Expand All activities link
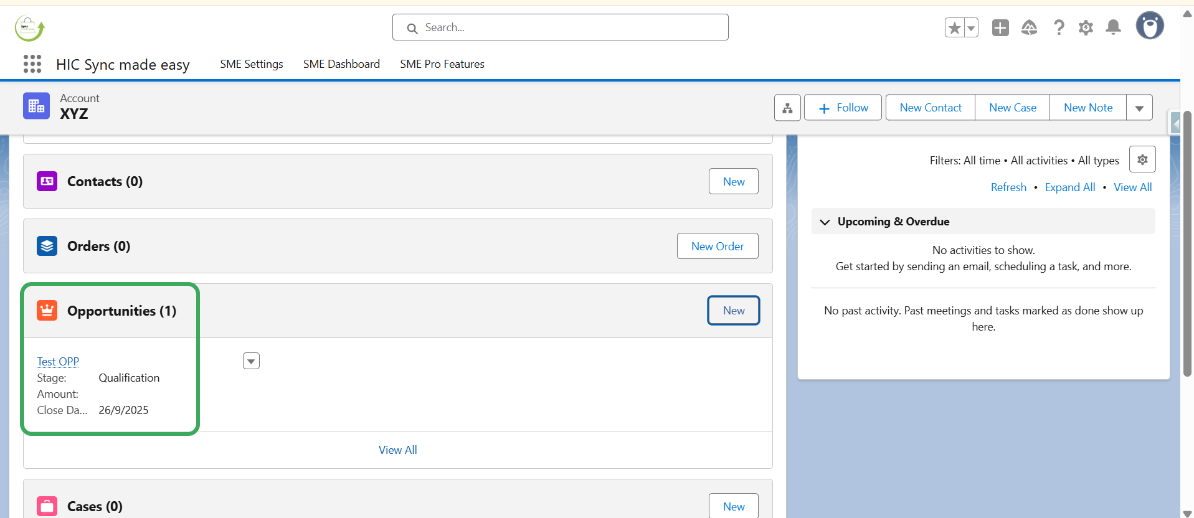 point(1070,187)
